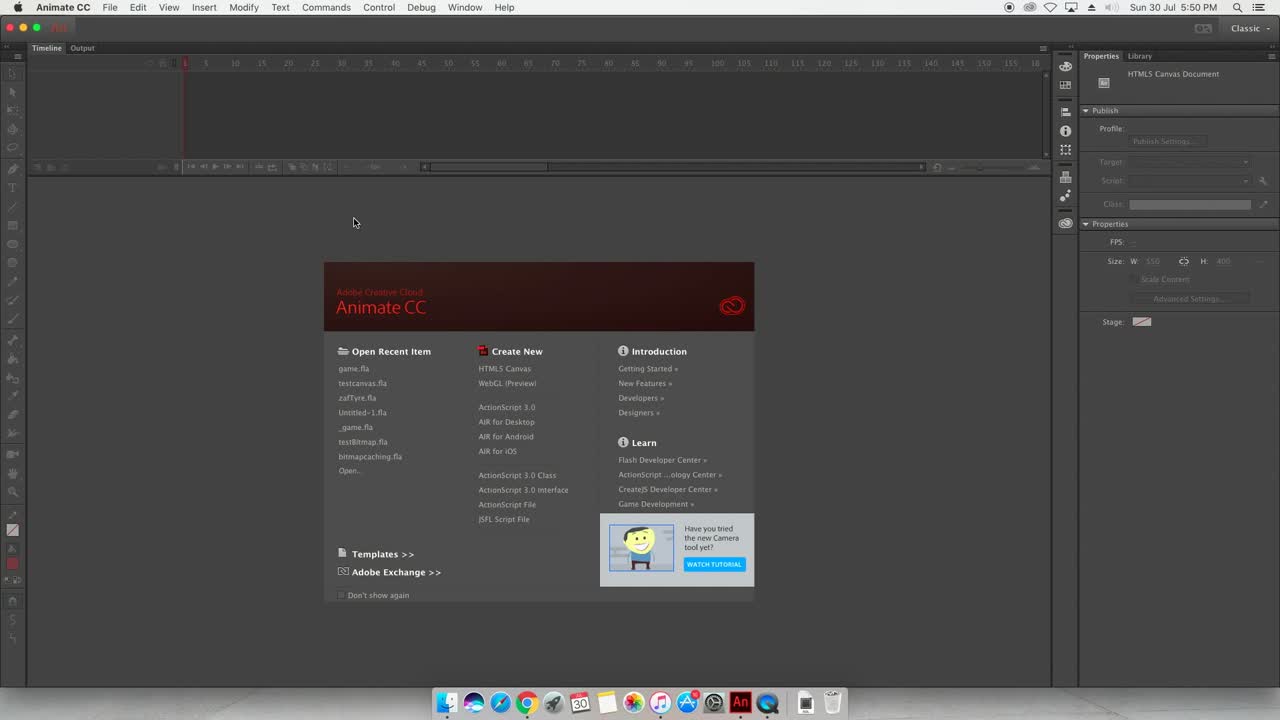1280x720 pixels.
Task: Create new HTML5 Canvas document
Action: click(x=504, y=369)
